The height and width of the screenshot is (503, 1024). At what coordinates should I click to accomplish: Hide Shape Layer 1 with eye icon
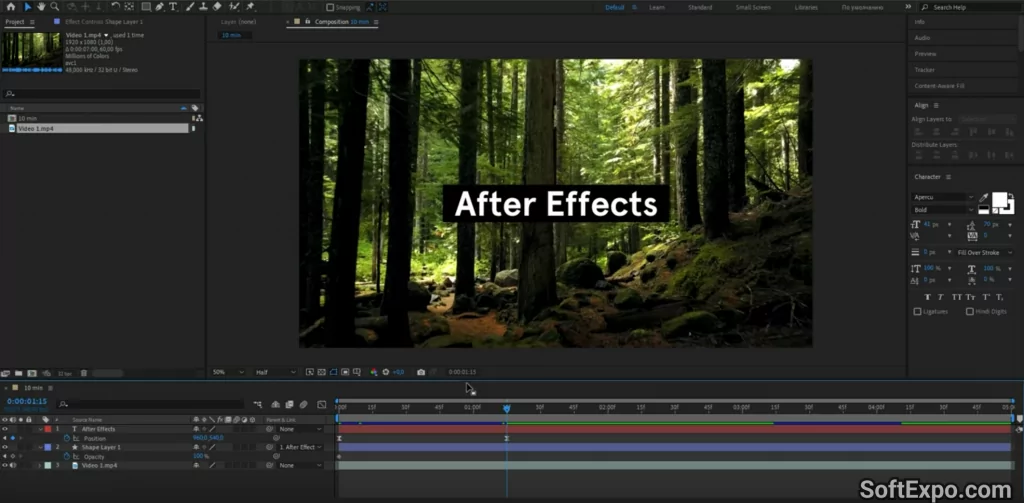(x=5, y=447)
